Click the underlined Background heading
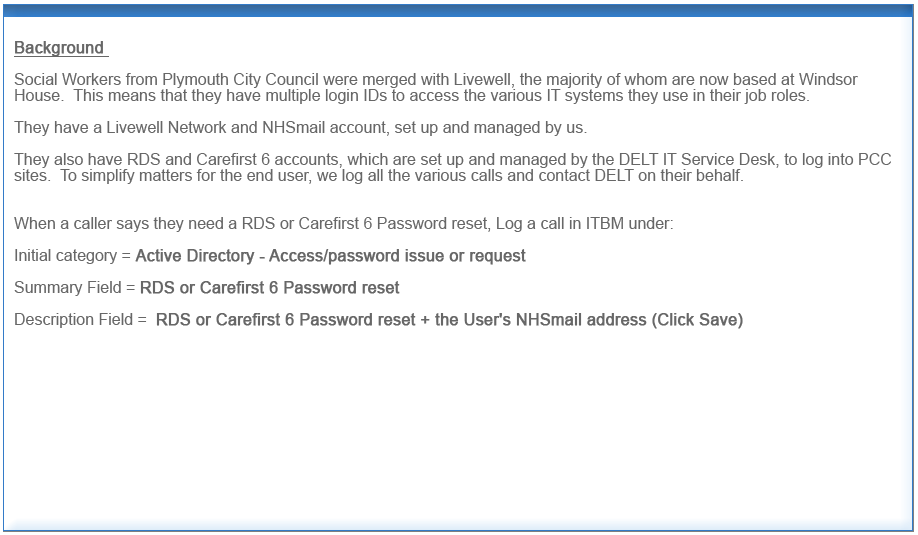Viewport: 918px width, 535px height. click(61, 48)
